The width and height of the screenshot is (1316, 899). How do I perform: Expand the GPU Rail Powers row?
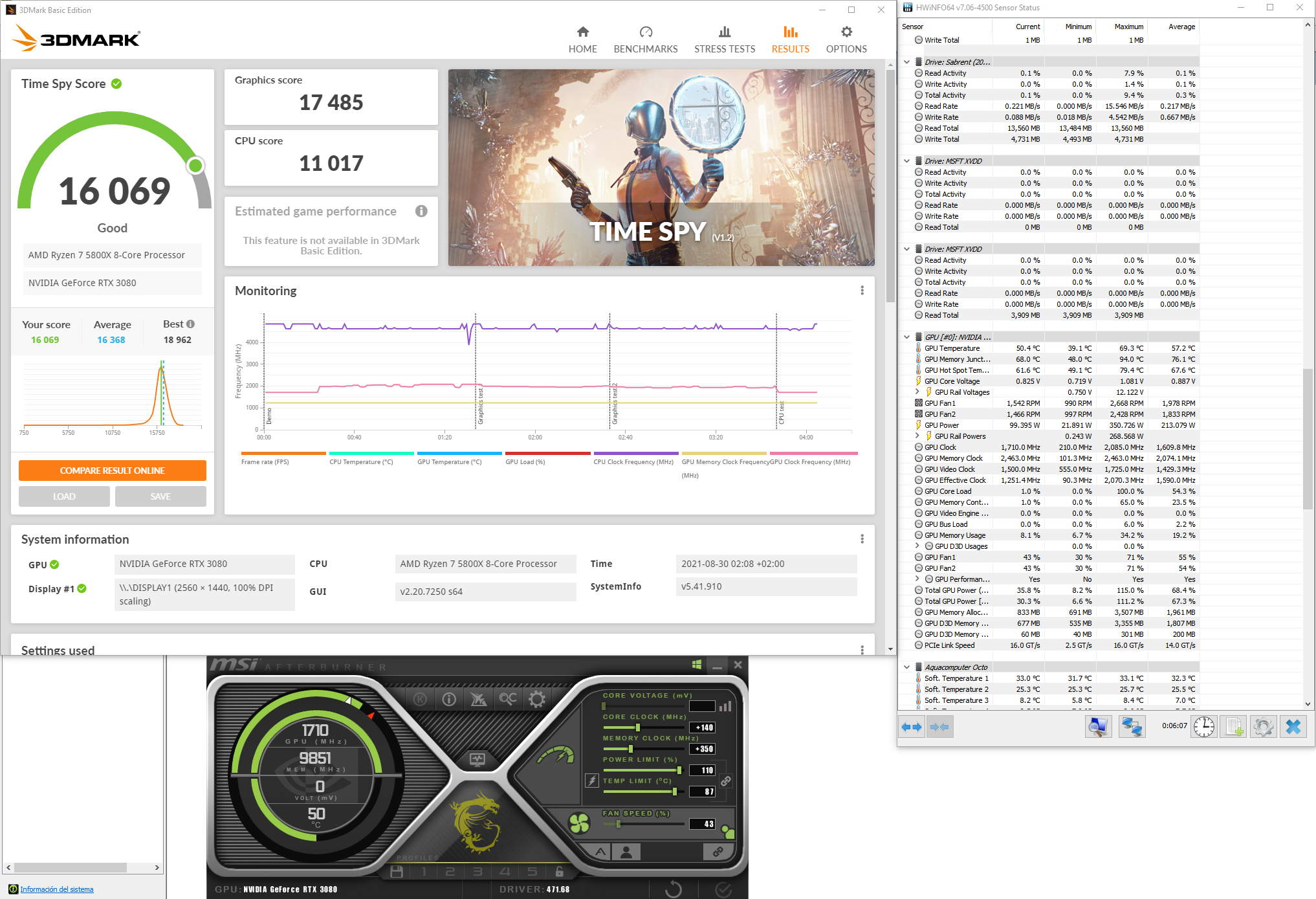pyautogui.click(x=917, y=436)
